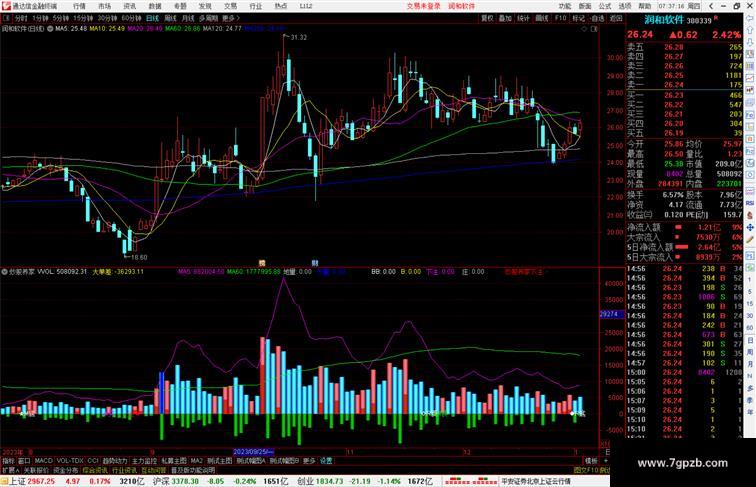Click the 上证 2967.25 index in the status bar
756x487 pixels.
click(32, 481)
